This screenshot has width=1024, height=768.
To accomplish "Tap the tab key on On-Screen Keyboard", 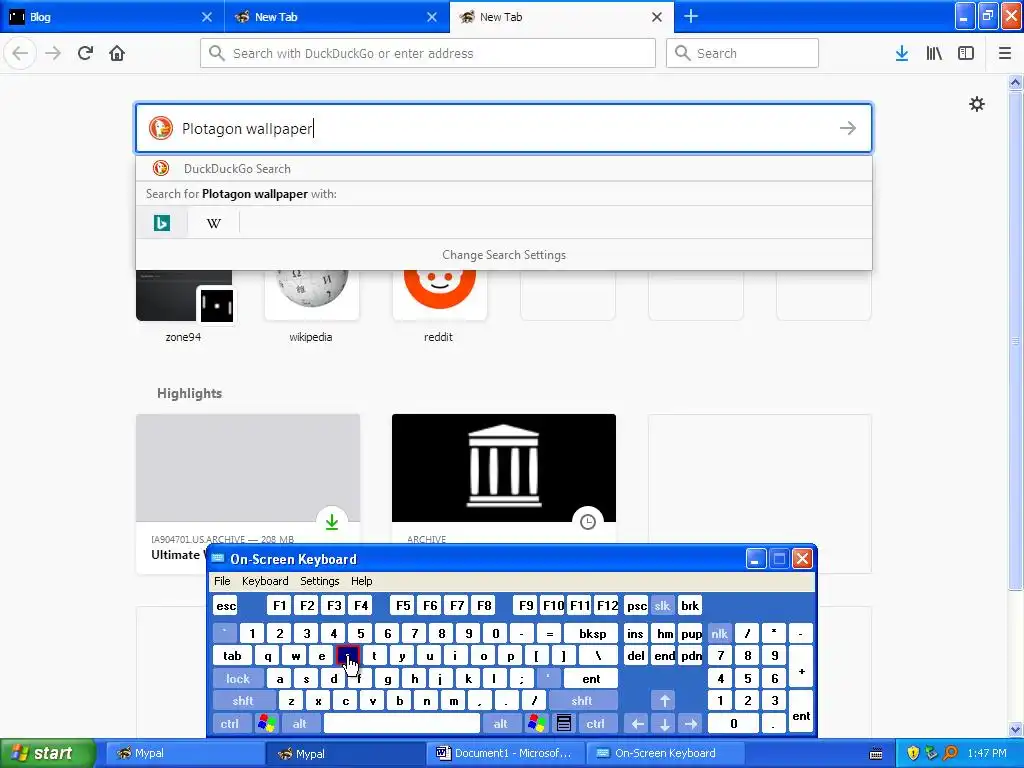I will click(x=232, y=656).
